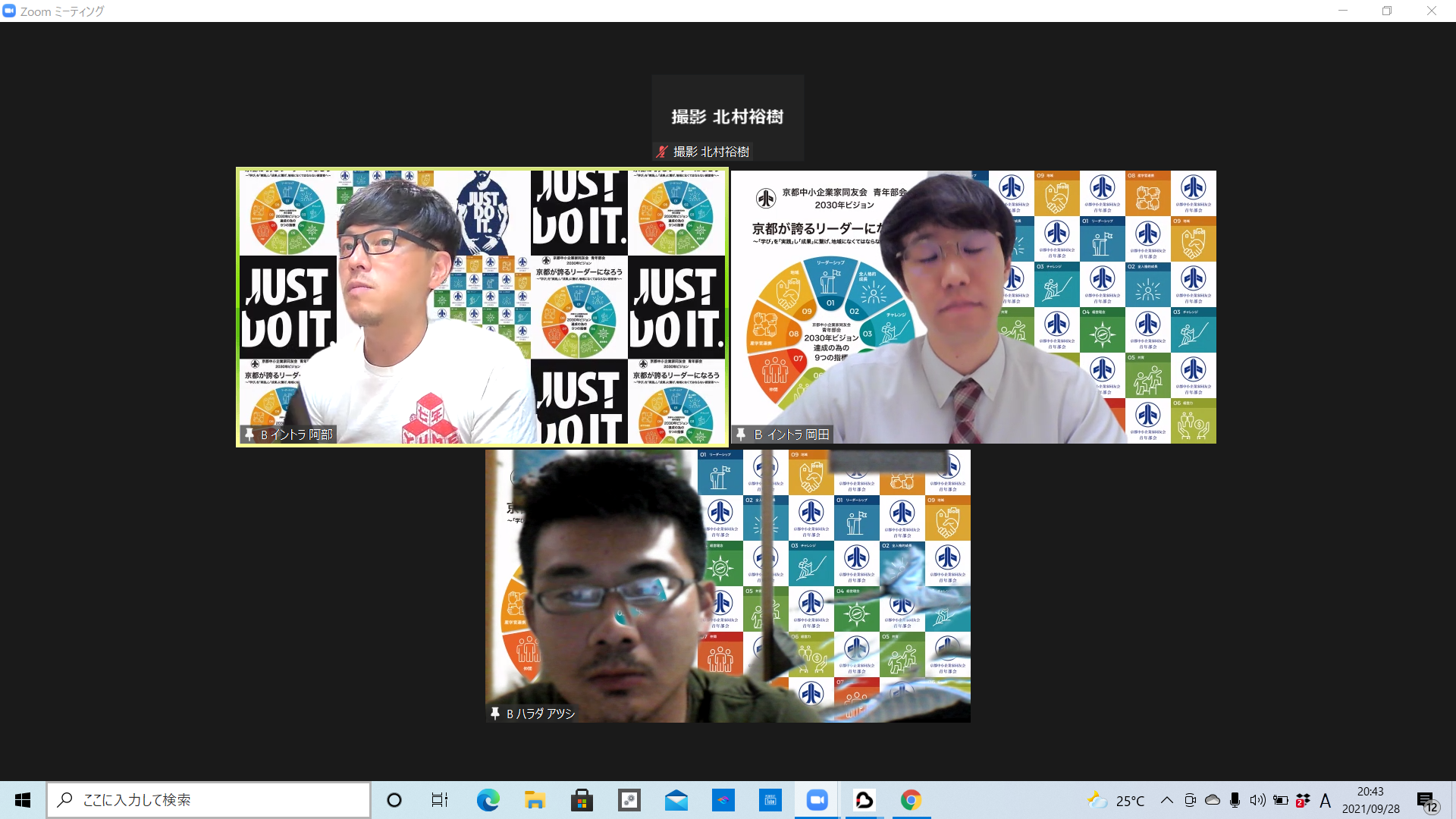1456x819 pixels.
Task: Toggle the pin icon on B イントラ 阿部 video
Action: coord(249,435)
